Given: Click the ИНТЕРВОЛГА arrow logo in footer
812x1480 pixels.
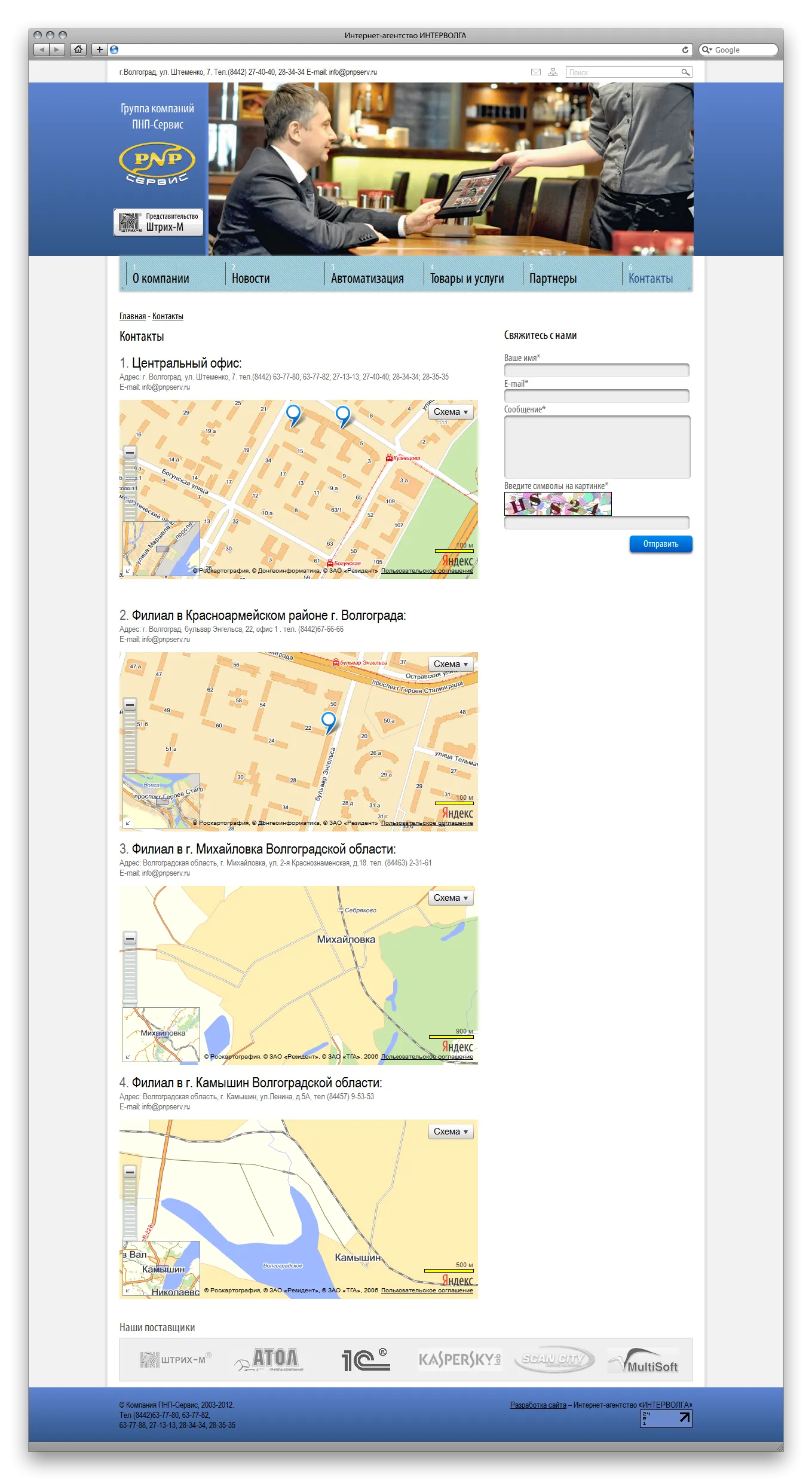Looking at the screenshot, I should 666,1418.
